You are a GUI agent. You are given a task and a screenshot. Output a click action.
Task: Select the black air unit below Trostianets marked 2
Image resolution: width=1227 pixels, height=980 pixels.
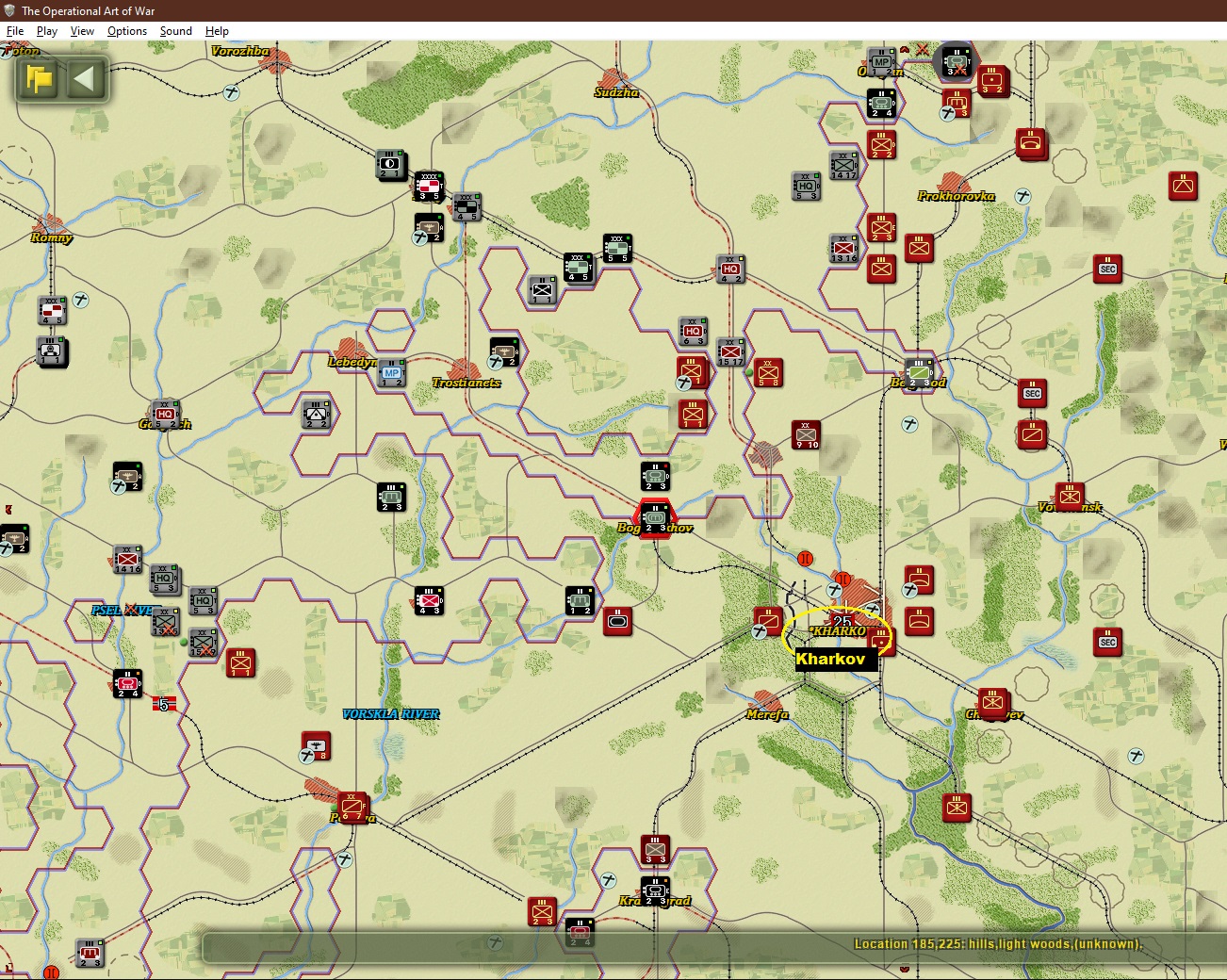coord(504,352)
